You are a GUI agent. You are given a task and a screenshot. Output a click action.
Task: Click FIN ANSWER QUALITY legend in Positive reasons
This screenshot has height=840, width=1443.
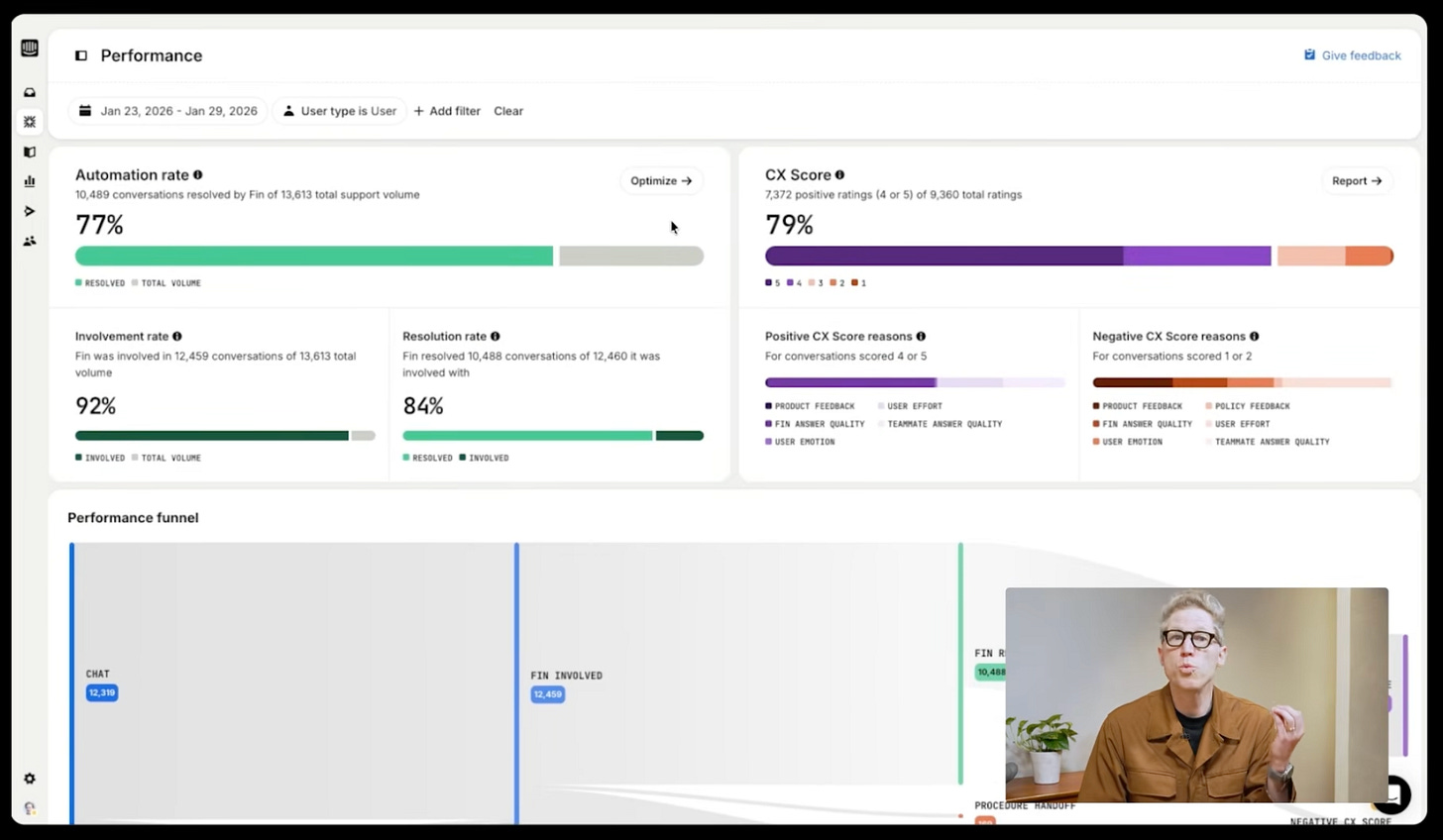pyautogui.click(x=815, y=424)
